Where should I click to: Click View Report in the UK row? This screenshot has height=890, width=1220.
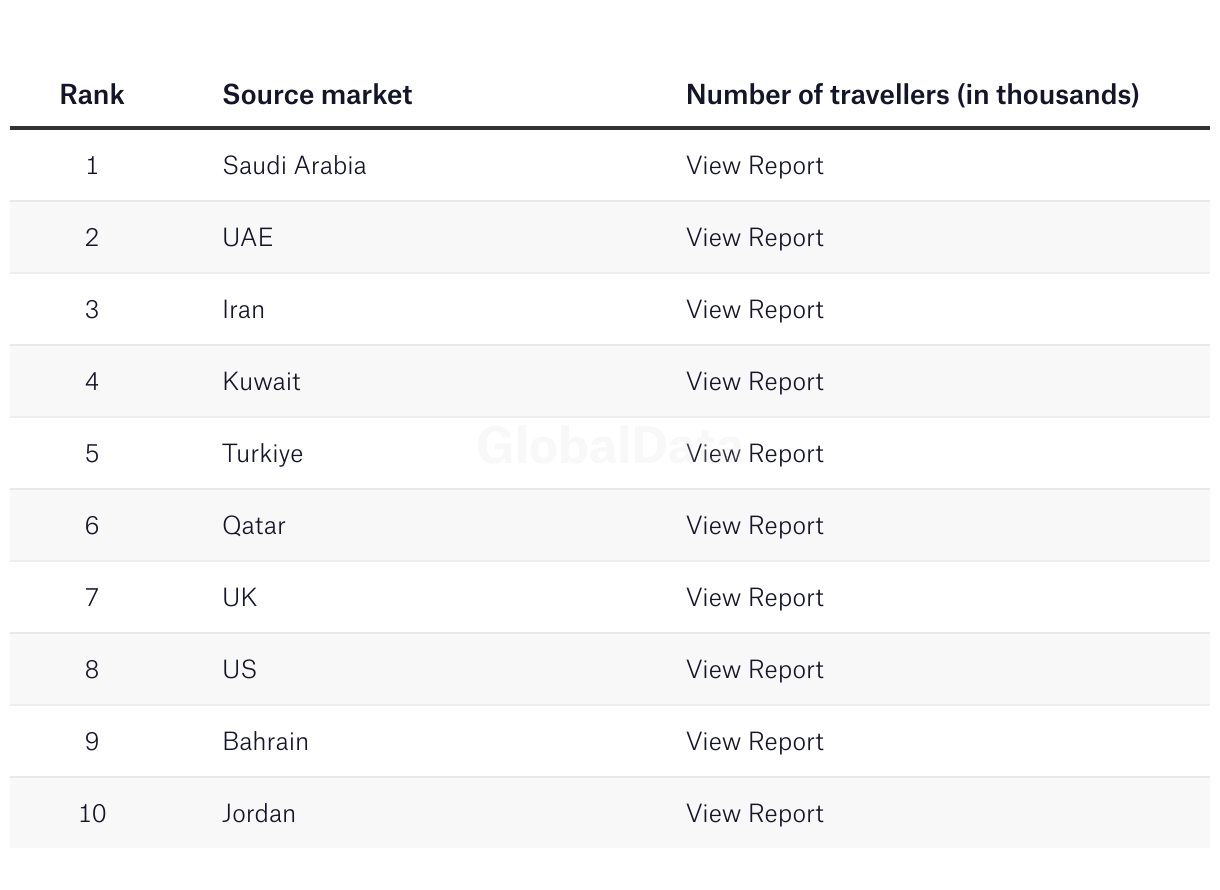pos(754,598)
